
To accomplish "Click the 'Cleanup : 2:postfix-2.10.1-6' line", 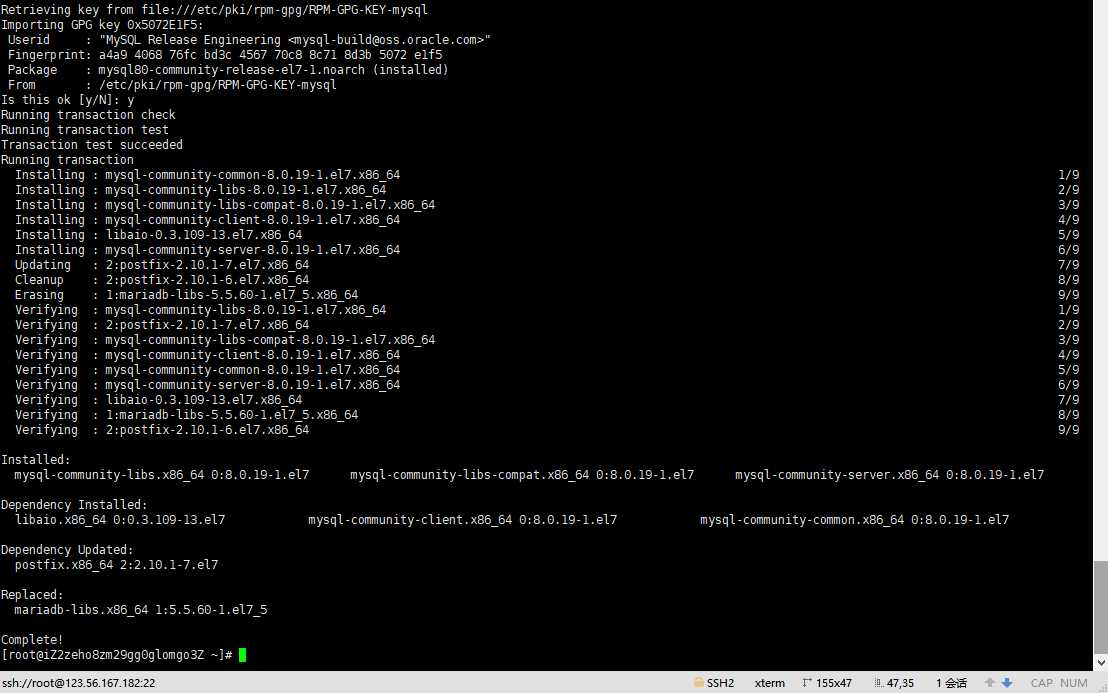I will coord(162,280).
